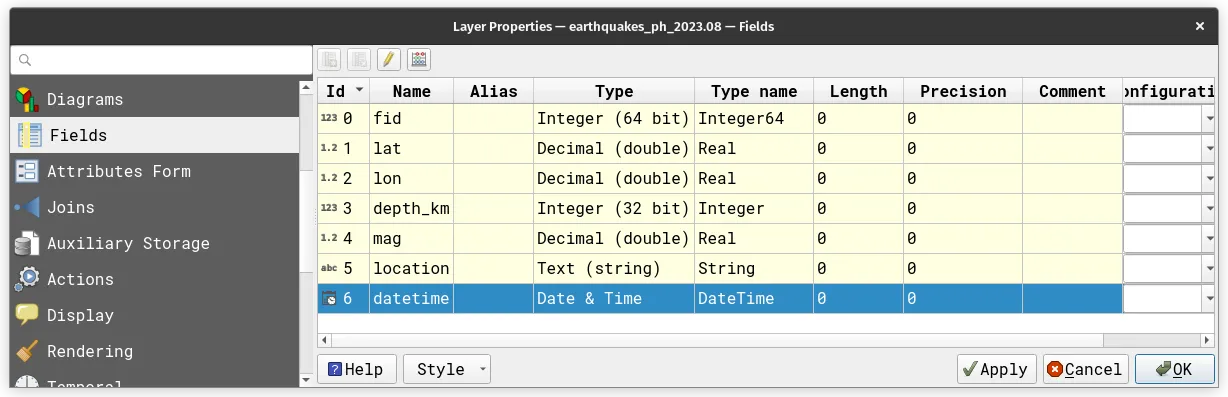
Task: Click the Cancel button
Action: coord(1085,369)
